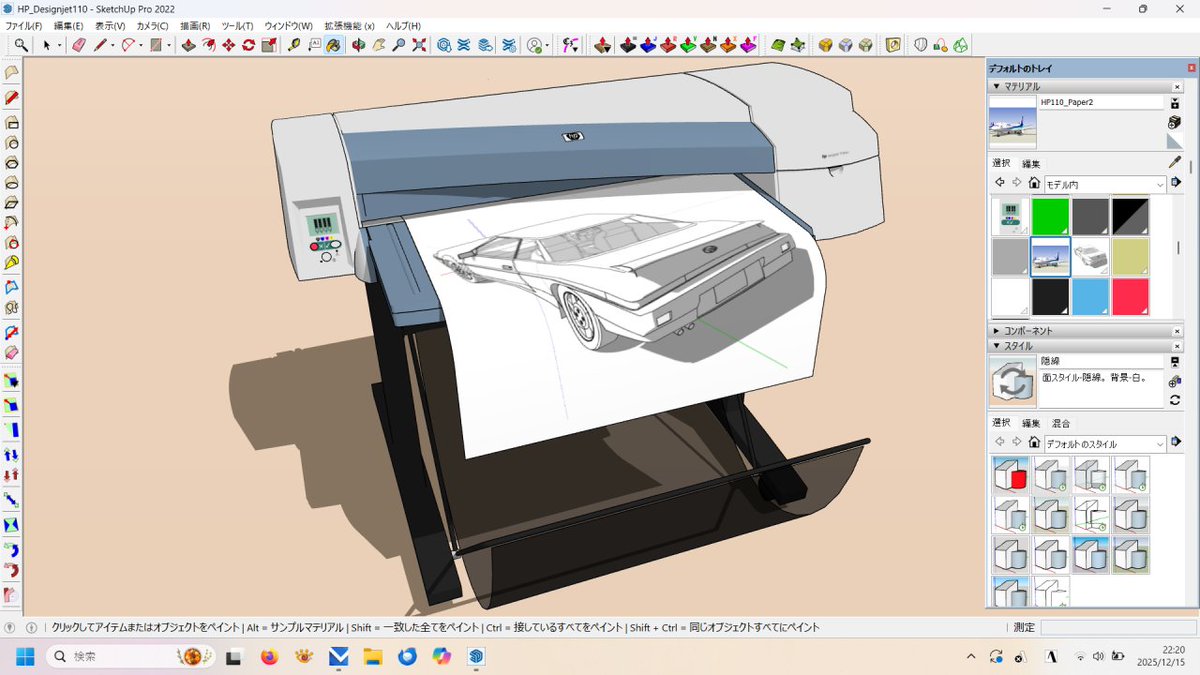Open the Line tool dropdown arrow

(113, 45)
